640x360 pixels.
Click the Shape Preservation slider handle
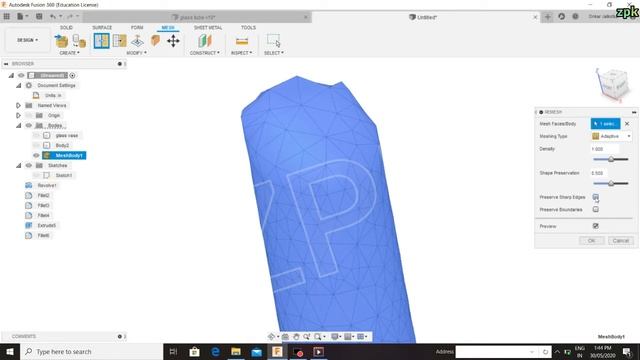coord(611,184)
